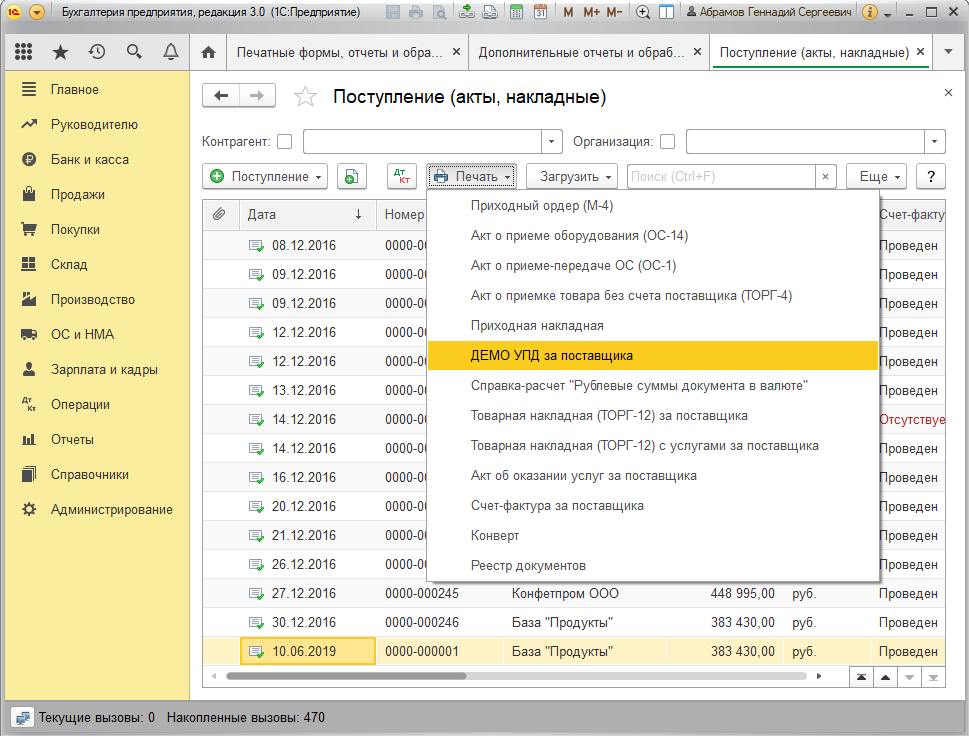The height and width of the screenshot is (736, 969).
Task: Switch to Дополнительные отчеты и обработки tab
Action: 586,52
